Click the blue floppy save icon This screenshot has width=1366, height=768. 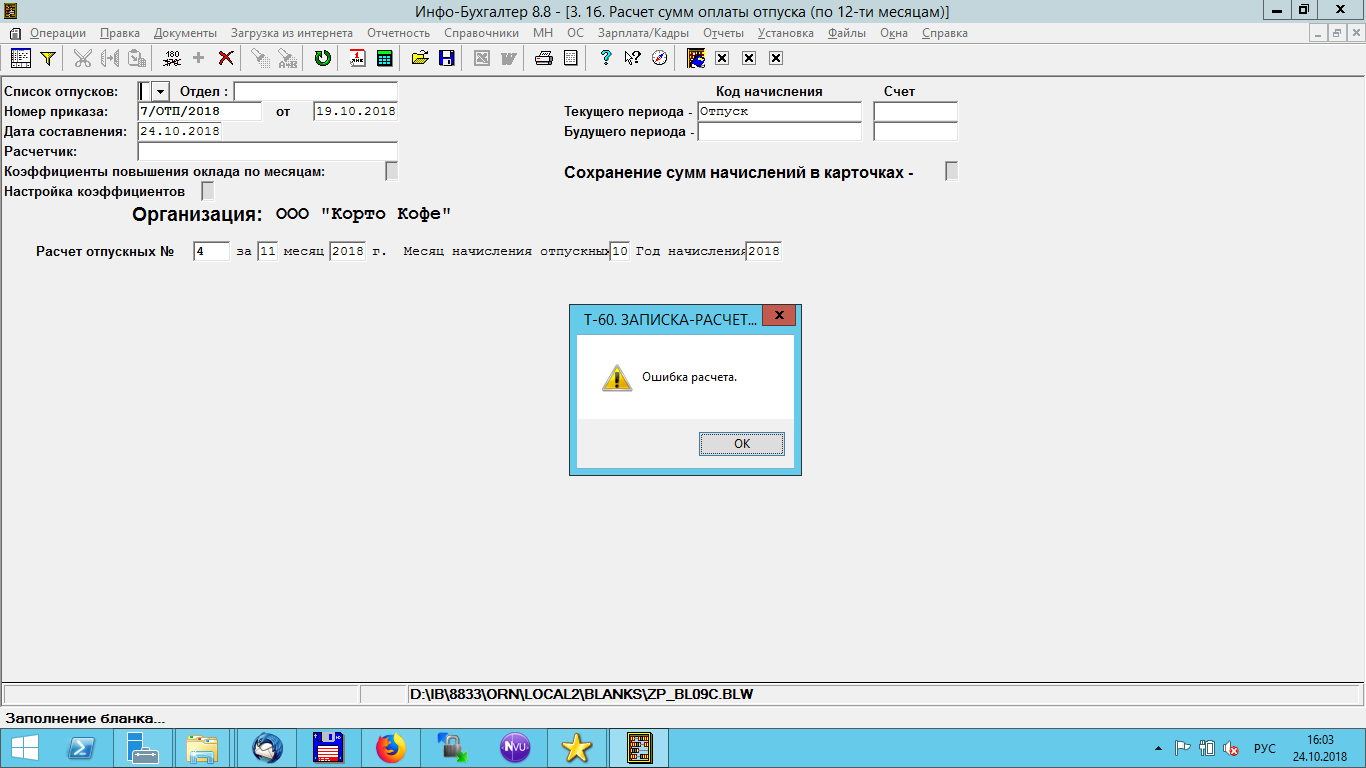tap(446, 58)
